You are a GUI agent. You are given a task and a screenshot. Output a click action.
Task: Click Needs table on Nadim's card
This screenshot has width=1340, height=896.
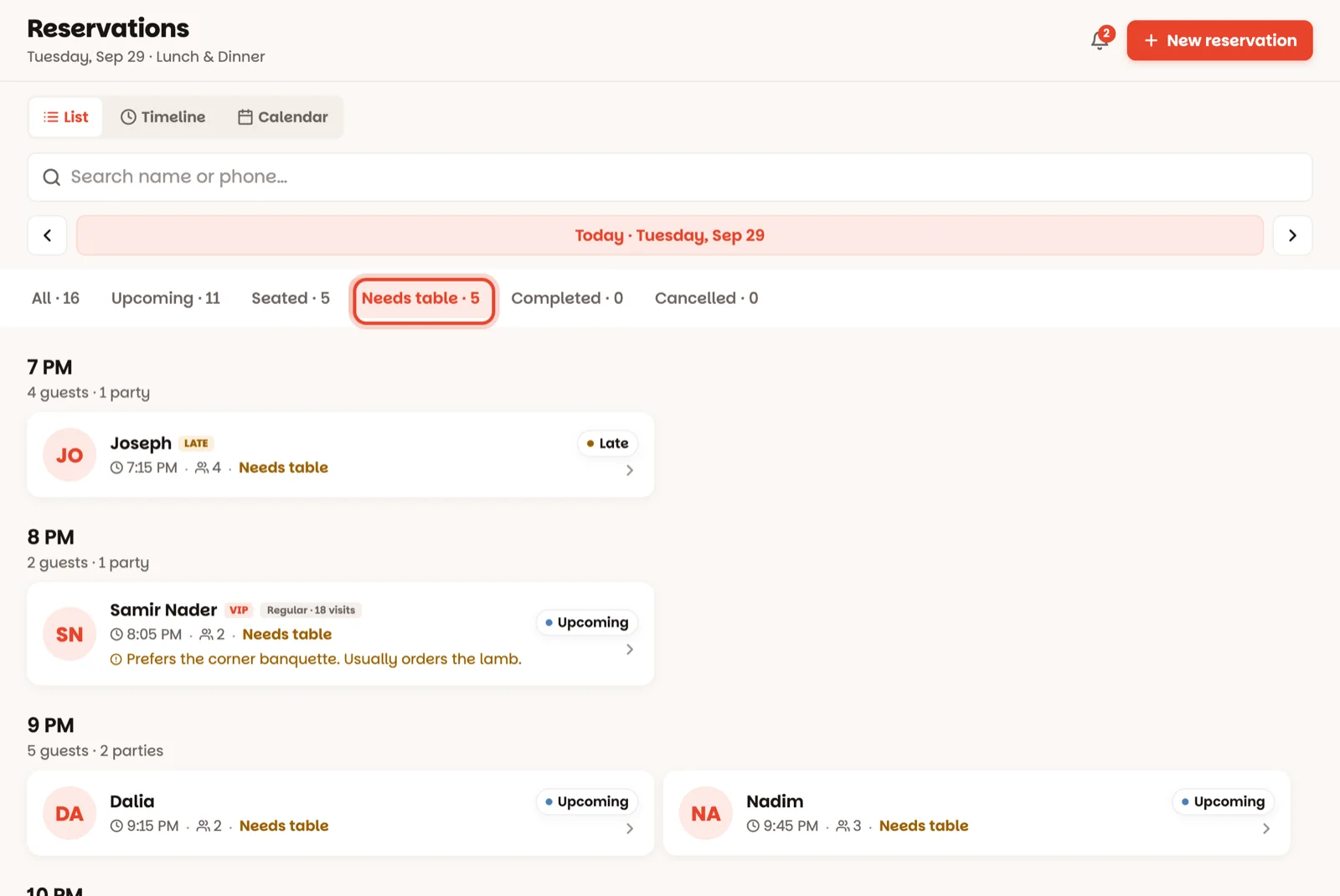(x=924, y=826)
